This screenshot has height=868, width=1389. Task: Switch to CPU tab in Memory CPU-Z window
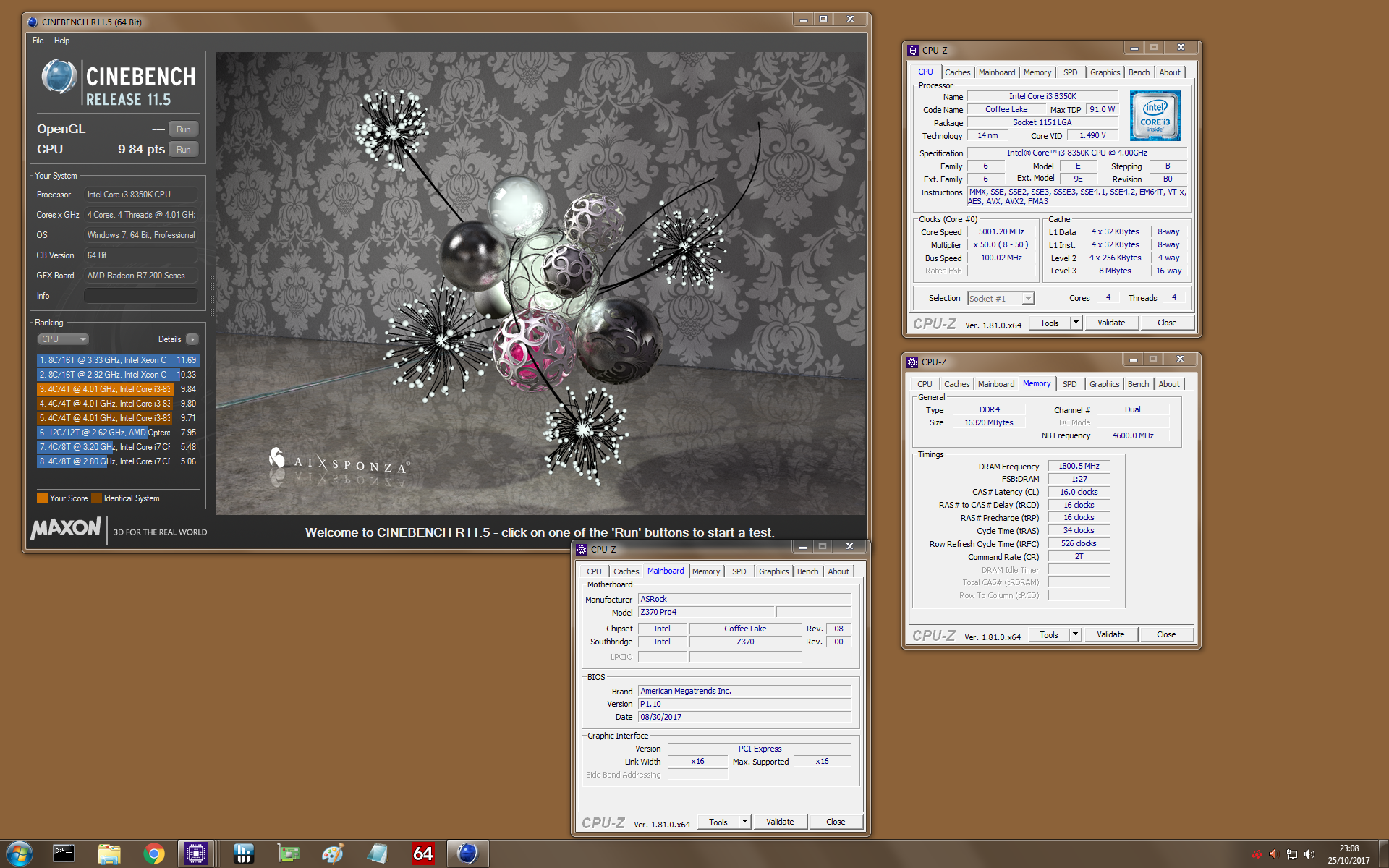(925, 384)
